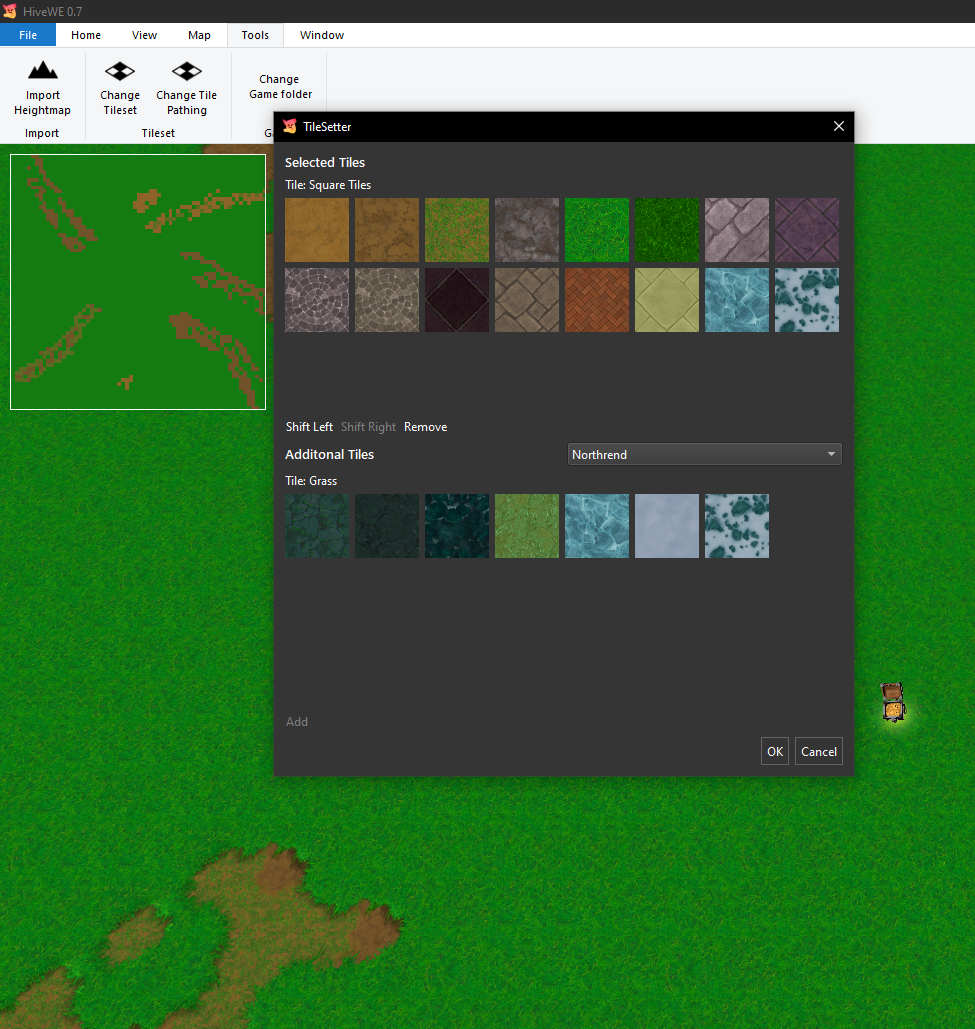The width and height of the screenshot is (975, 1029).
Task: Select the black diamond marble tile
Action: (457, 300)
